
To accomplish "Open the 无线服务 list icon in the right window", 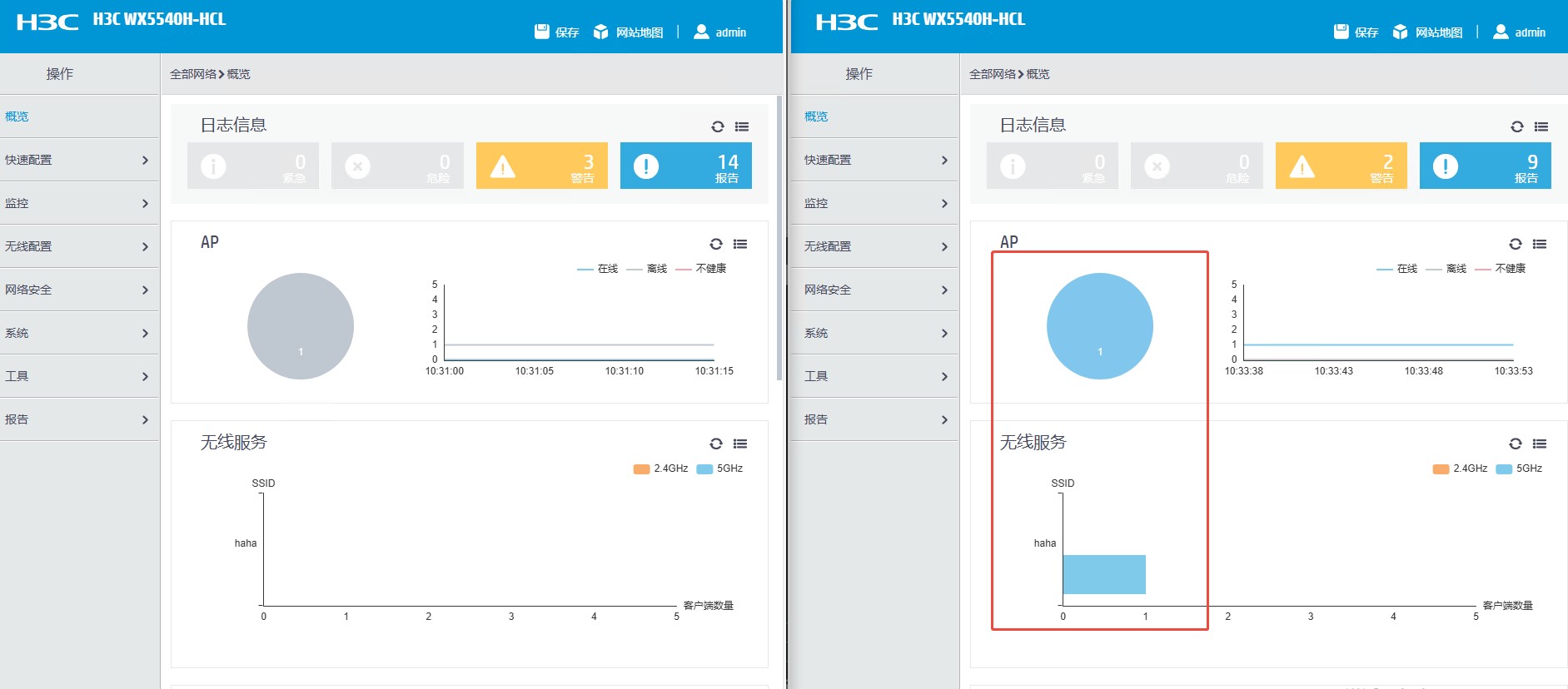I will 1540,444.
